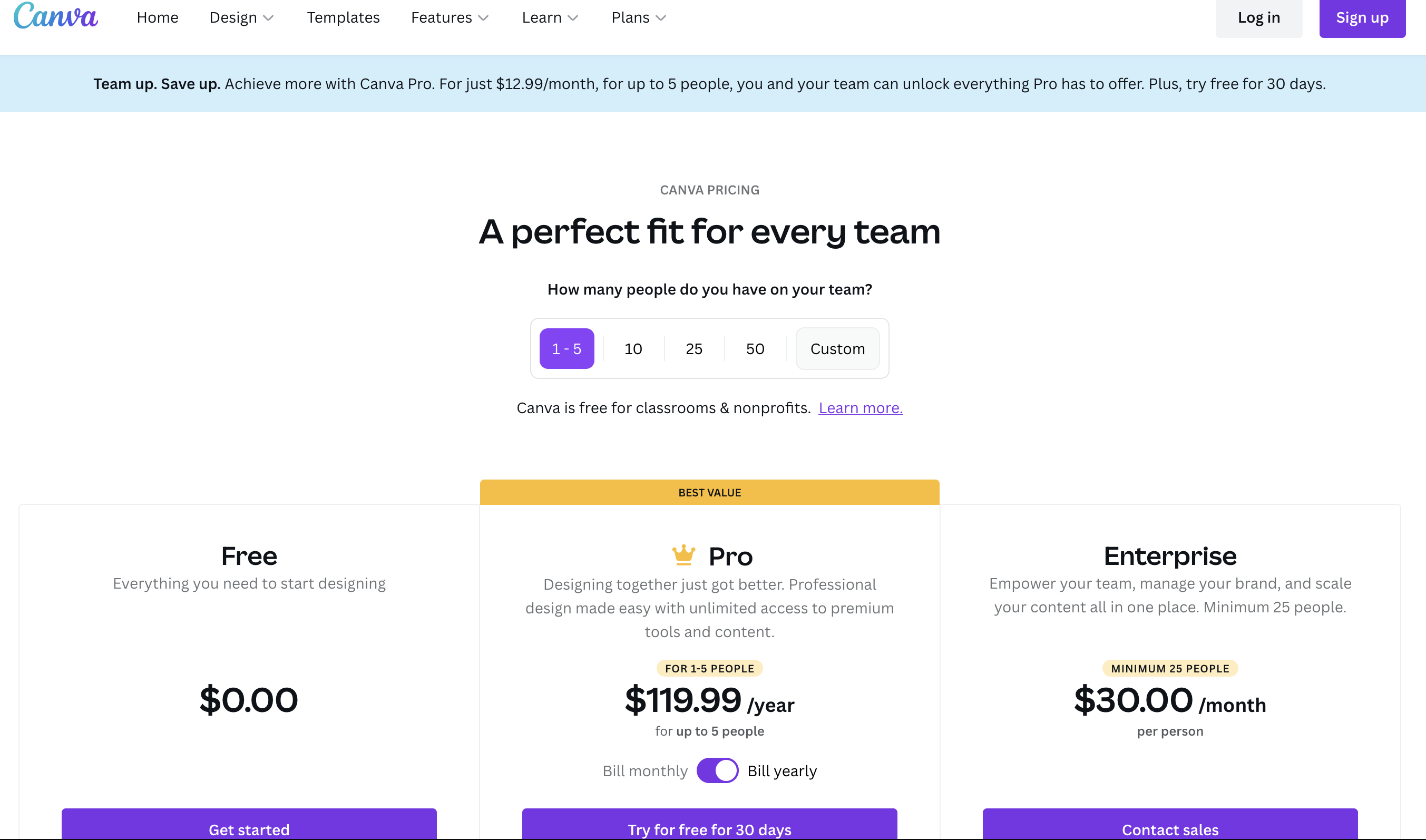Select the 50 people team size

click(x=755, y=348)
